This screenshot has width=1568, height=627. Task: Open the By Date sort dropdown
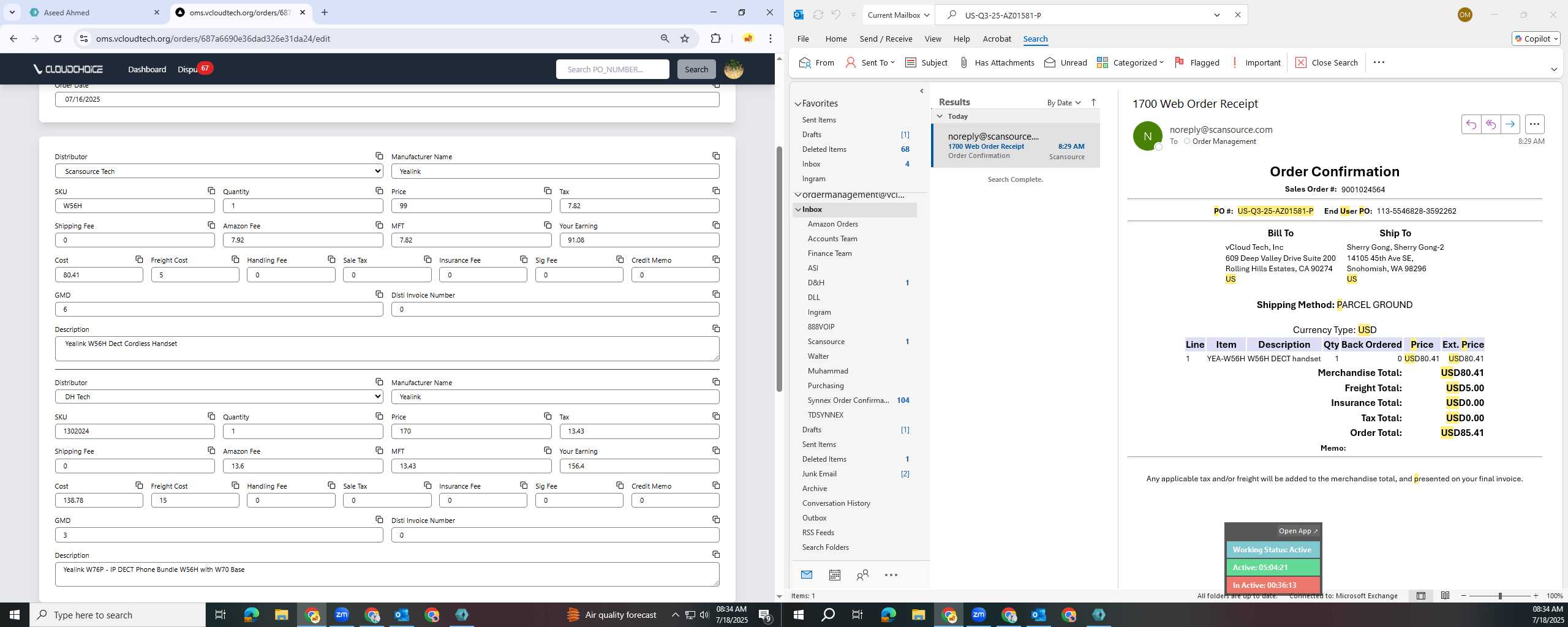pyautogui.click(x=1064, y=102)
